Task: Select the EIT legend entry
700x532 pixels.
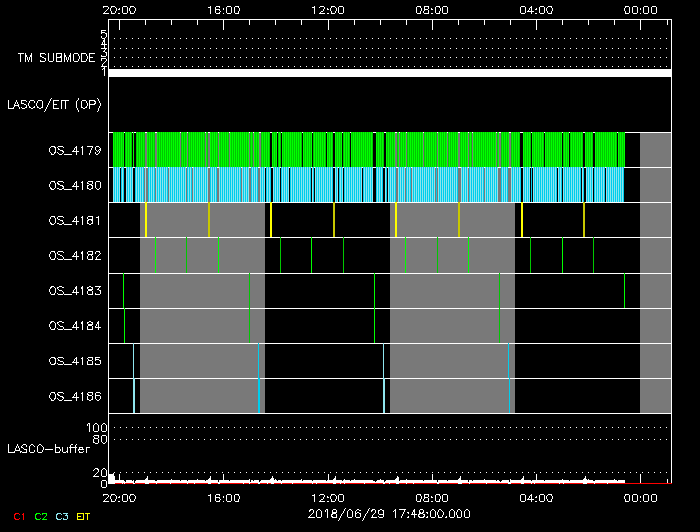Action: coord(84,516)
